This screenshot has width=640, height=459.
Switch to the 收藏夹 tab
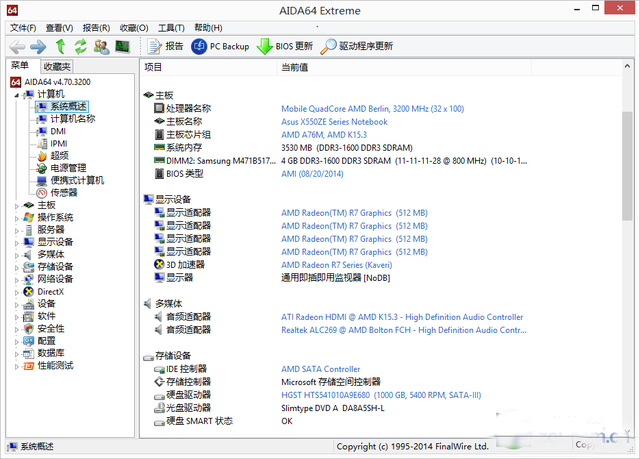coord(57,66)
